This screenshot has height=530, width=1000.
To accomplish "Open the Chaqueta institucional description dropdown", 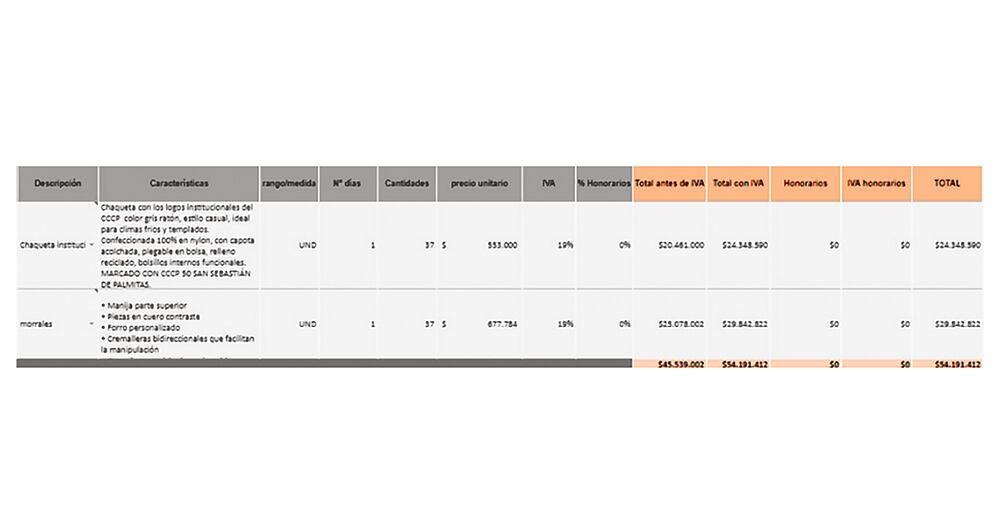I will pos(92,244).
